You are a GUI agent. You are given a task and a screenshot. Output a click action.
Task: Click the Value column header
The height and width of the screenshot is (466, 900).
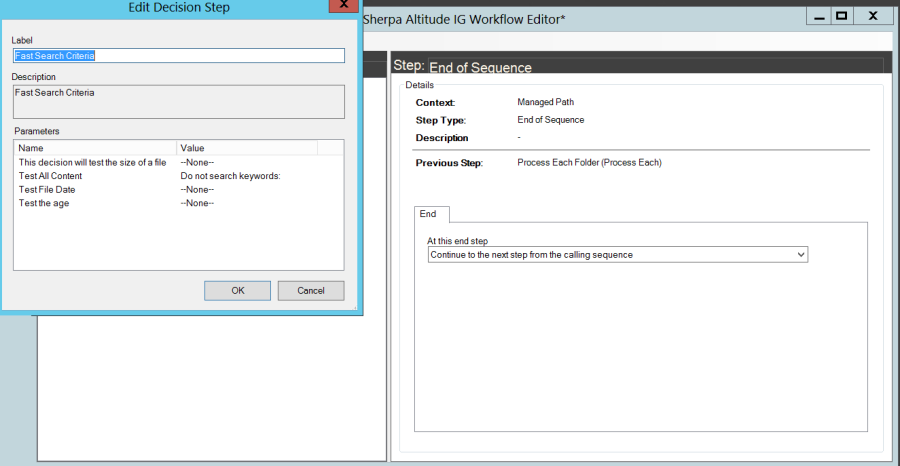click(x=246, y=148)
